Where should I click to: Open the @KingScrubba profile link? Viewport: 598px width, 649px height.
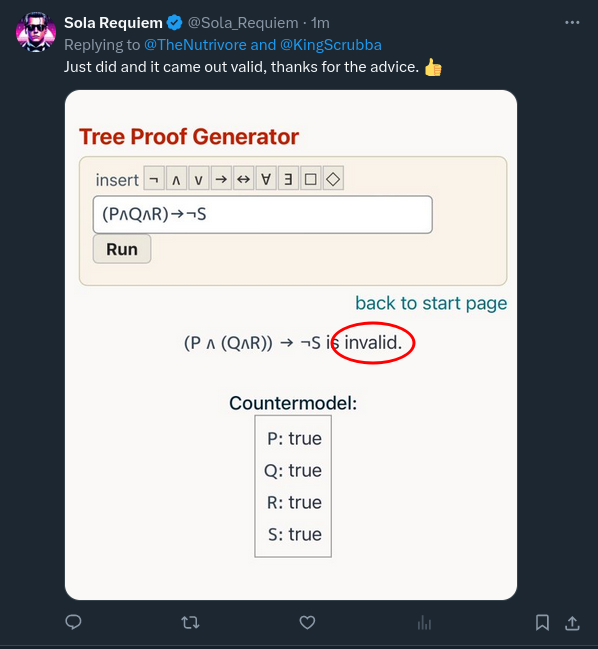[x=331, y=45]
